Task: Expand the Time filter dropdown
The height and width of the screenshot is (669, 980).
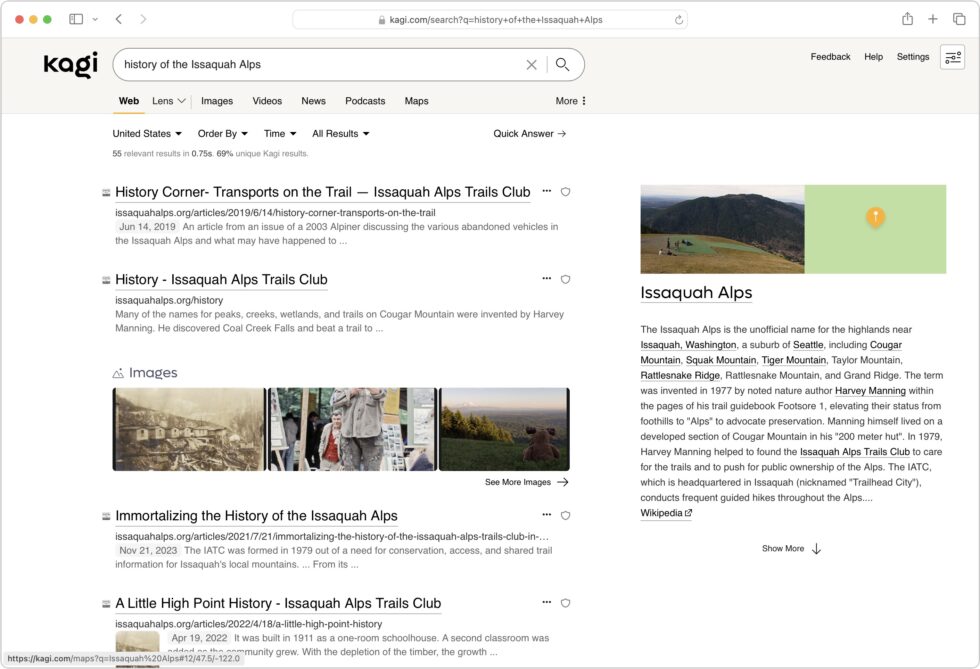Action: pyautogui.click(x=280, y=133)
